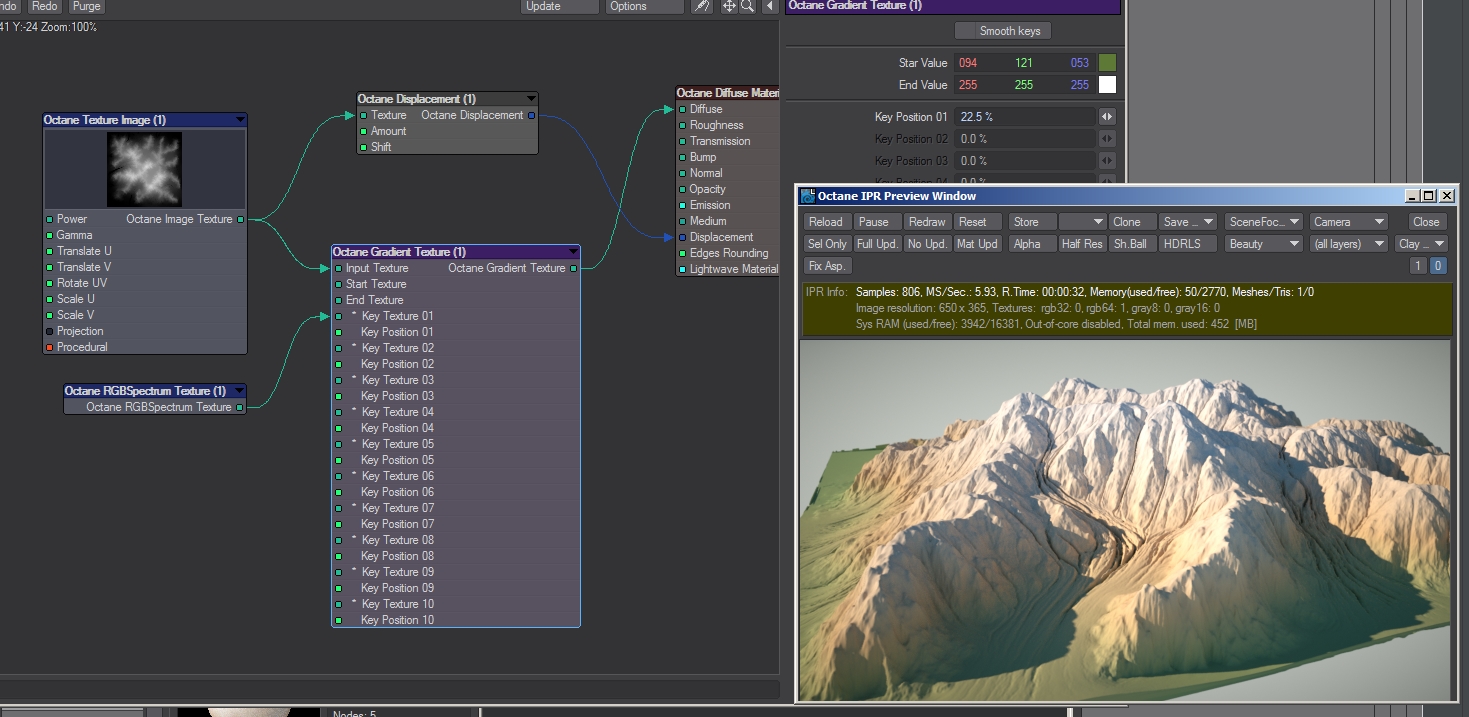Toggle Full Upd. mode in IPR window
The width and height of the screenshot is (1469, 717).
878,244
